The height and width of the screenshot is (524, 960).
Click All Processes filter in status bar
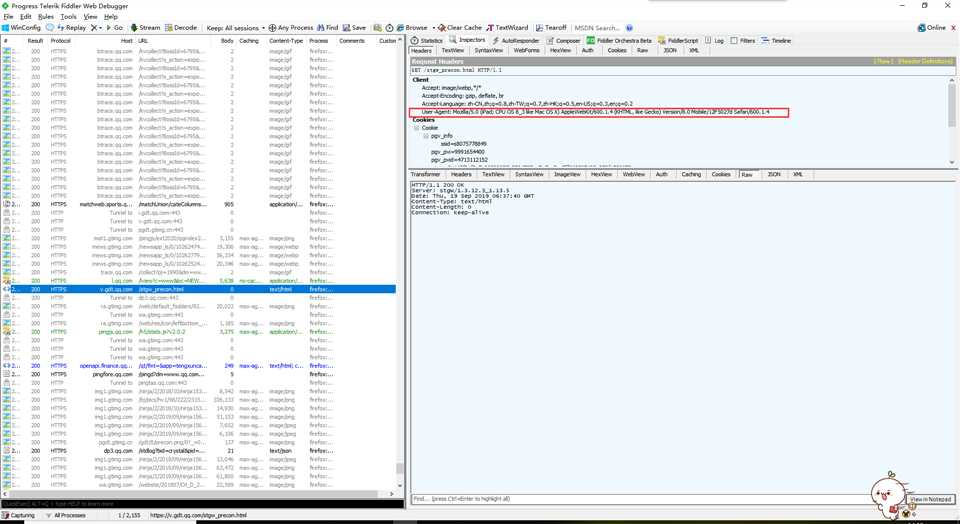66,515
